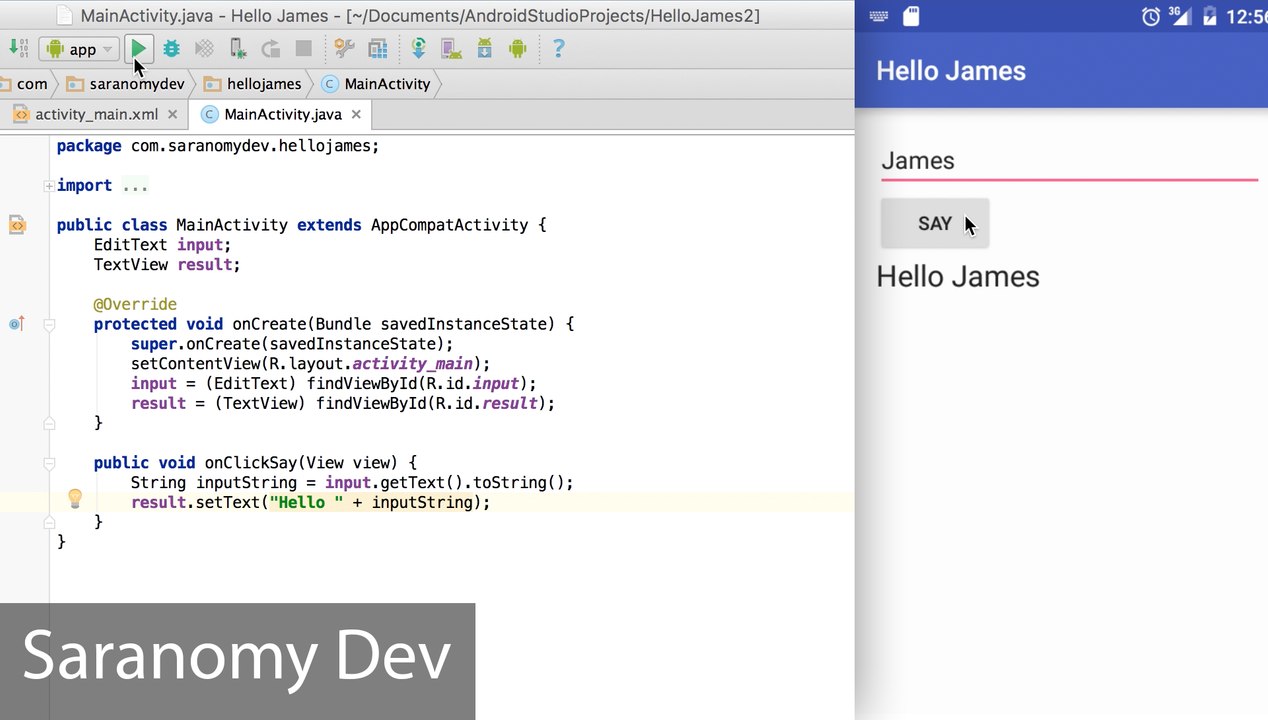
Task: Open the app run configuration dropdown
Action: click(79, 49)
